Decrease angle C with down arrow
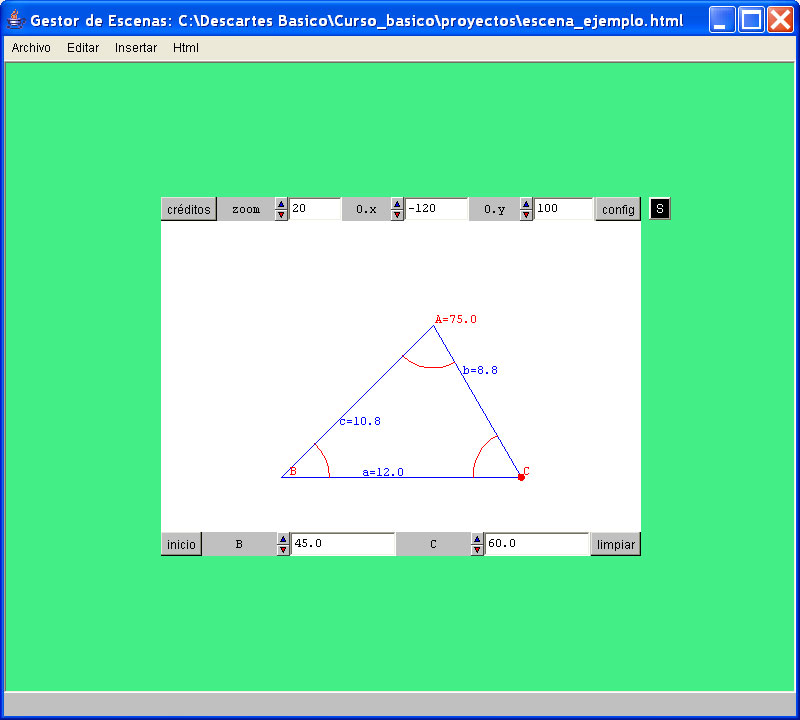The height and width of the screenshot is (720, 800). click(x=477, y=550)
